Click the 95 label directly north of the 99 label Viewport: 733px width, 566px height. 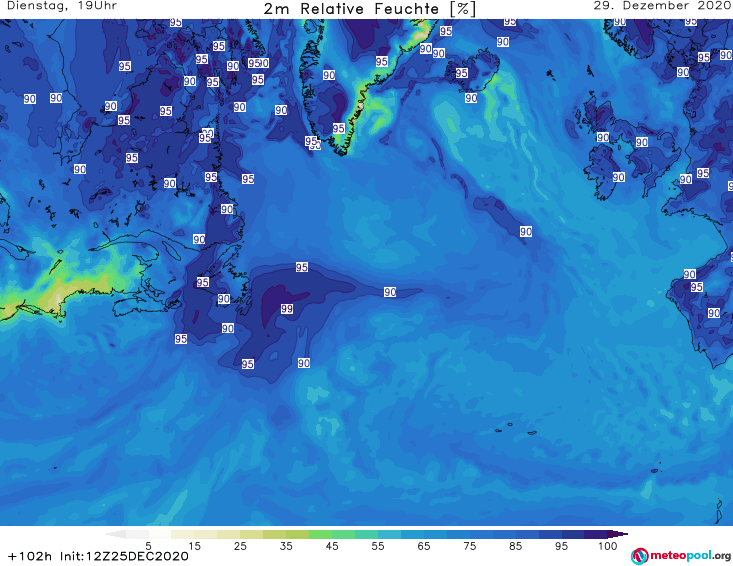point(302,267)
